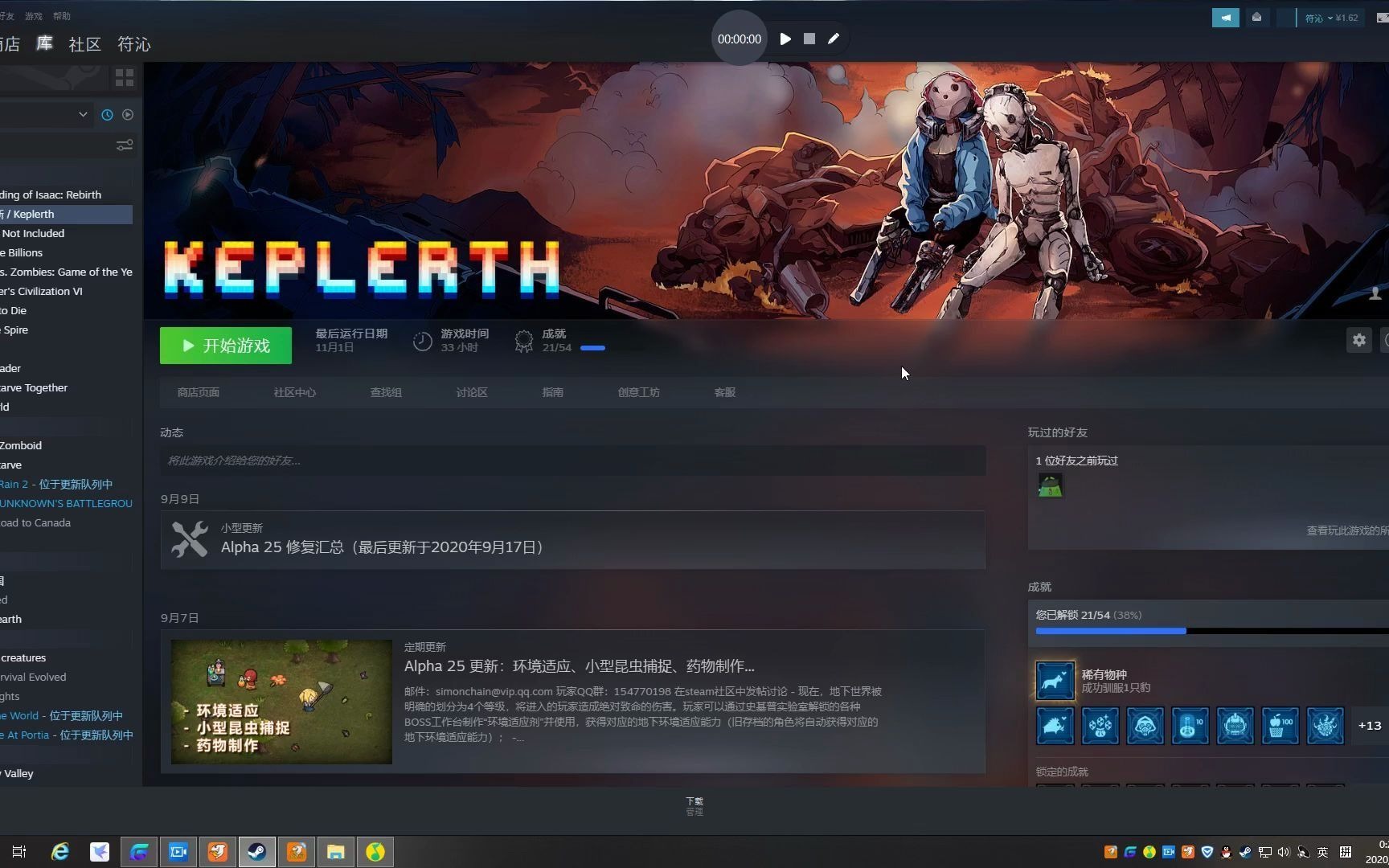Click the 游戏时间 clock icon
The image size is (1389, 868).
[x=422, y=342]
